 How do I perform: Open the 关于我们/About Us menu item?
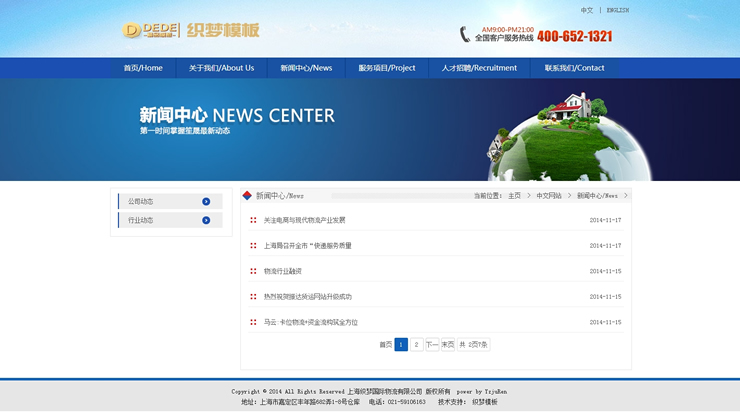point(221,68)
